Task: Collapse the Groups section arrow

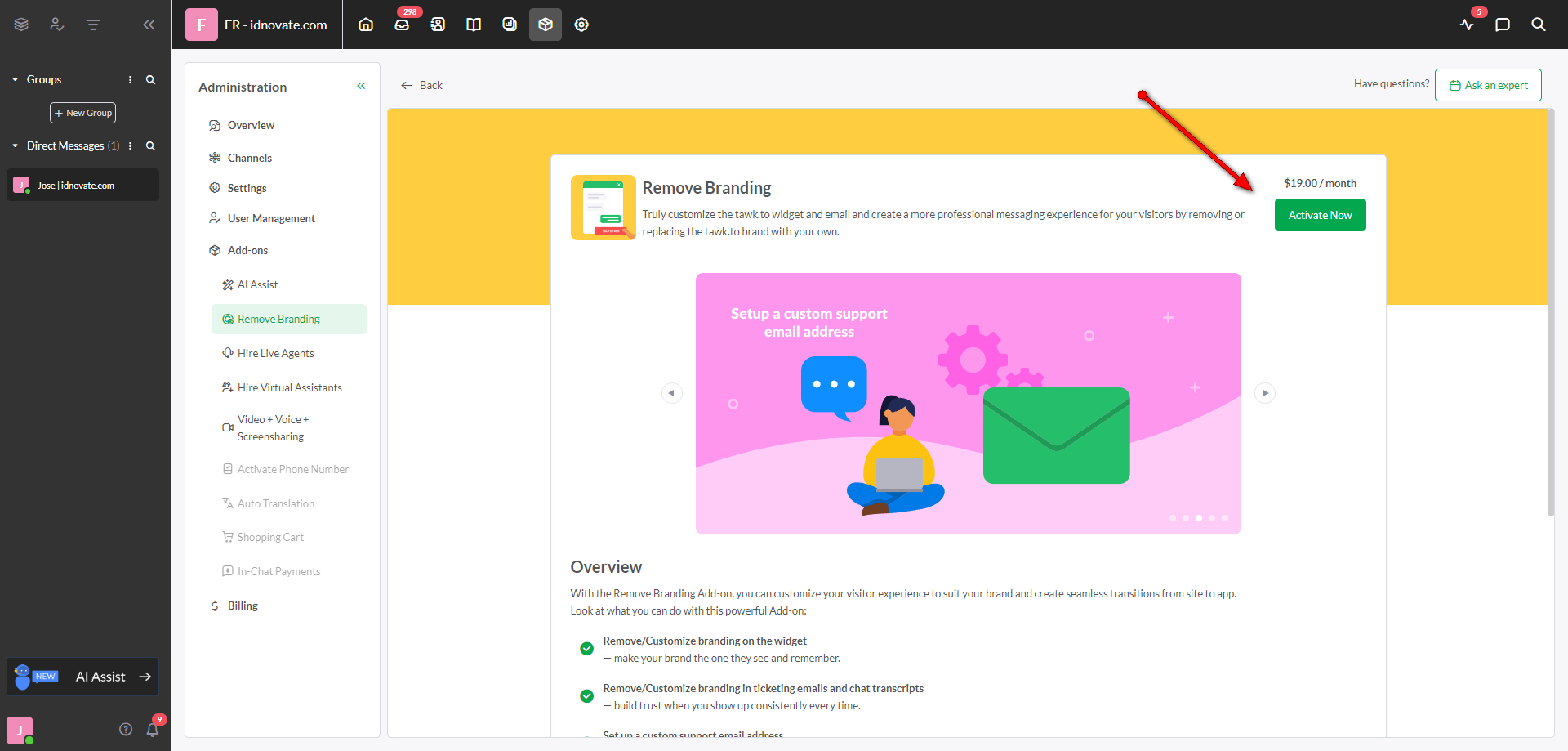Action: tap(15, 80)
